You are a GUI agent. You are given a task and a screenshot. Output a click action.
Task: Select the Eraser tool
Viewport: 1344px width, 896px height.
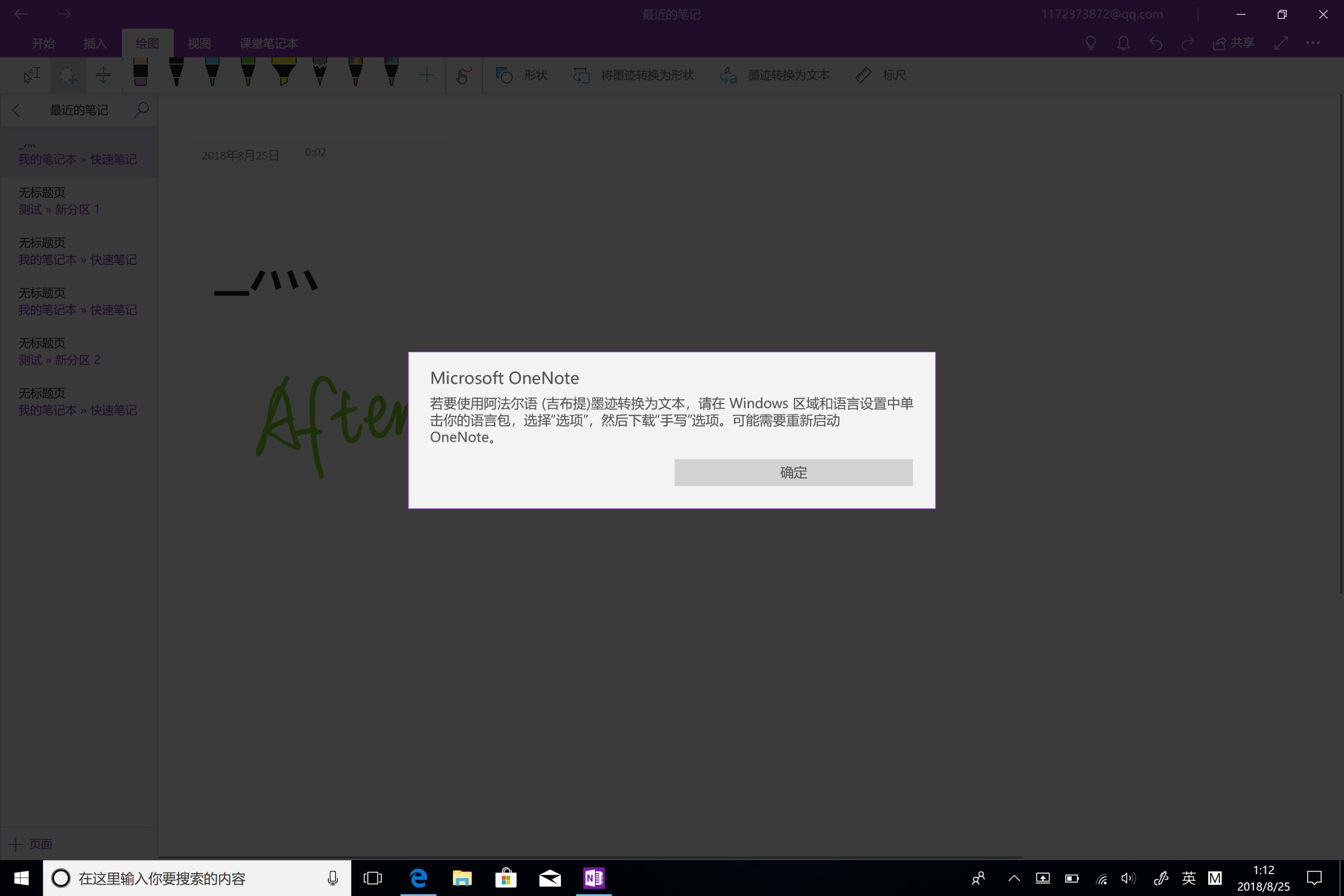coord(140,73)
